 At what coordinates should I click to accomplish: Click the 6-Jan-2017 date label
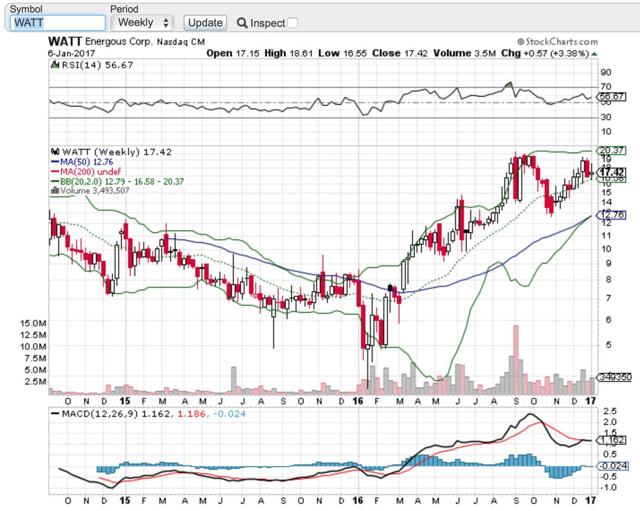71,53
